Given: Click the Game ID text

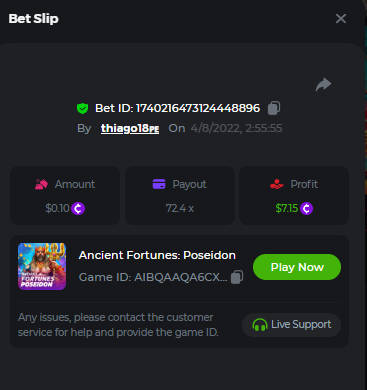Looking at the screenshot, I should [153, 277].
